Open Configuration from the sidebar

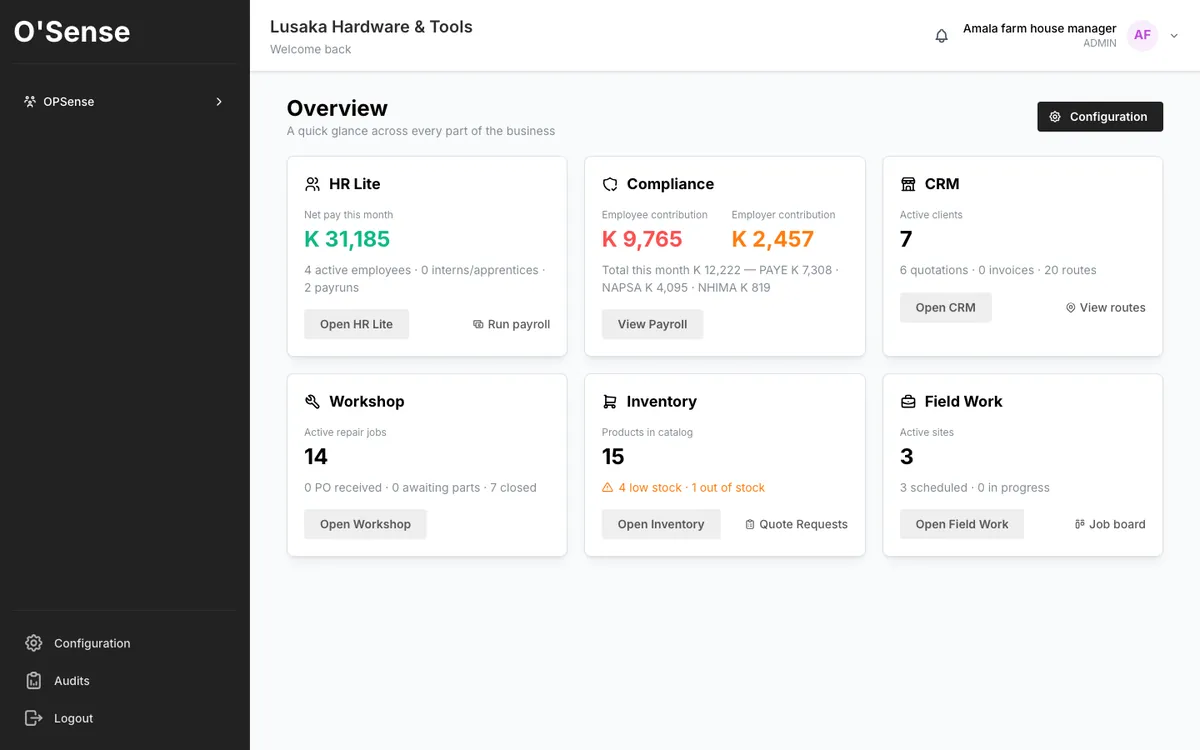pos(92,643)
